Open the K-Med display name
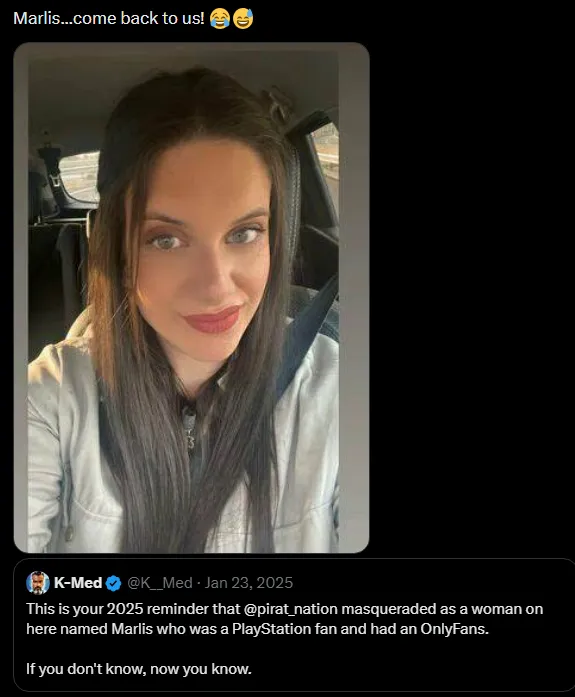 point(78,583)
